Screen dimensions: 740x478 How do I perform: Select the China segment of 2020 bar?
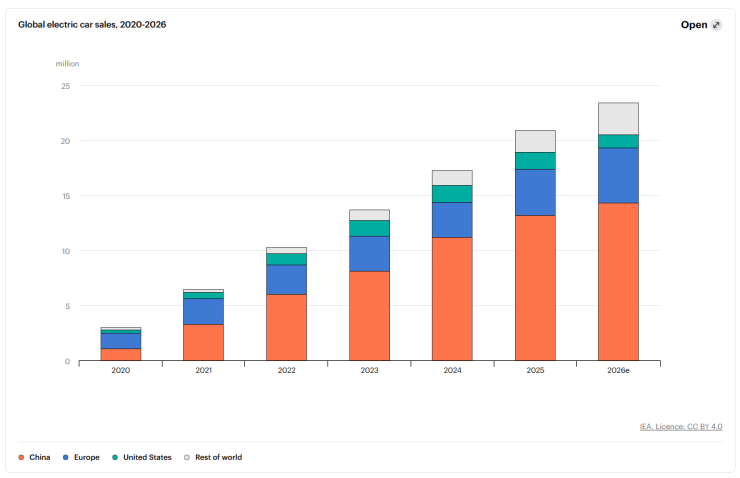[121, 354]
